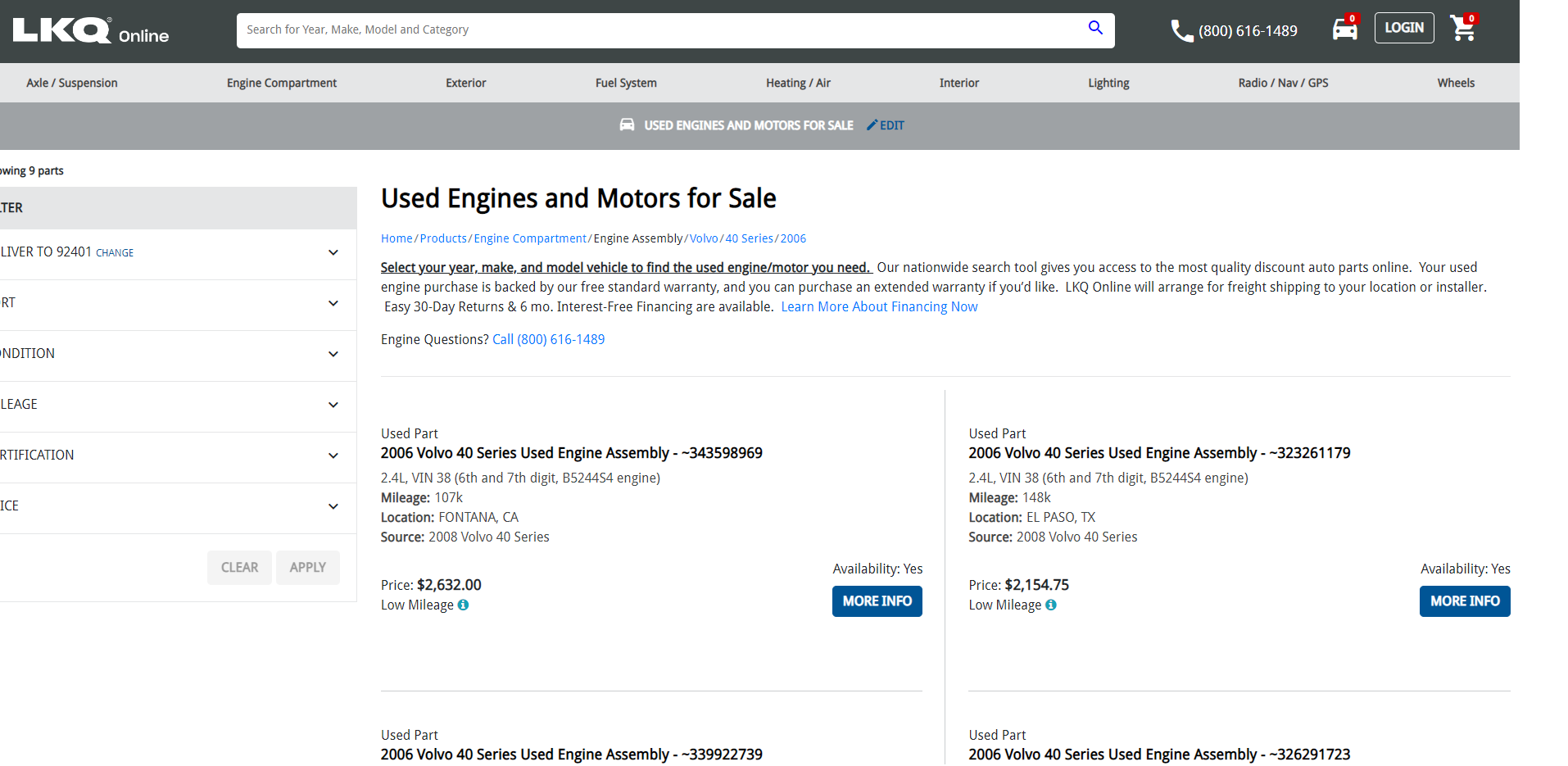Click the APPLY filters button
The height and width of the screenshot is (766, 1568).
(x=308, y=568)
